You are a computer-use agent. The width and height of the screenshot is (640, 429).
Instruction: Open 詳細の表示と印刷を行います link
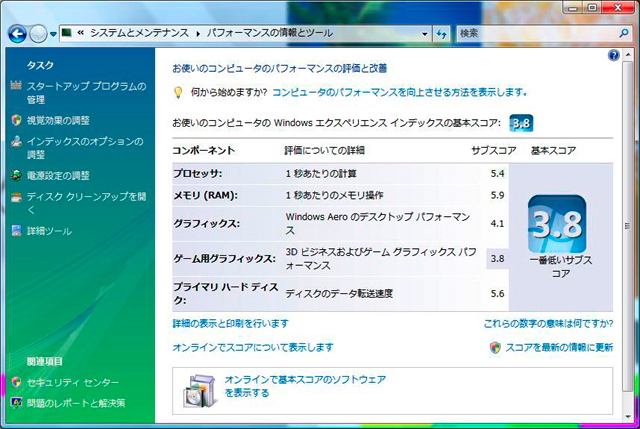(231, 324)
